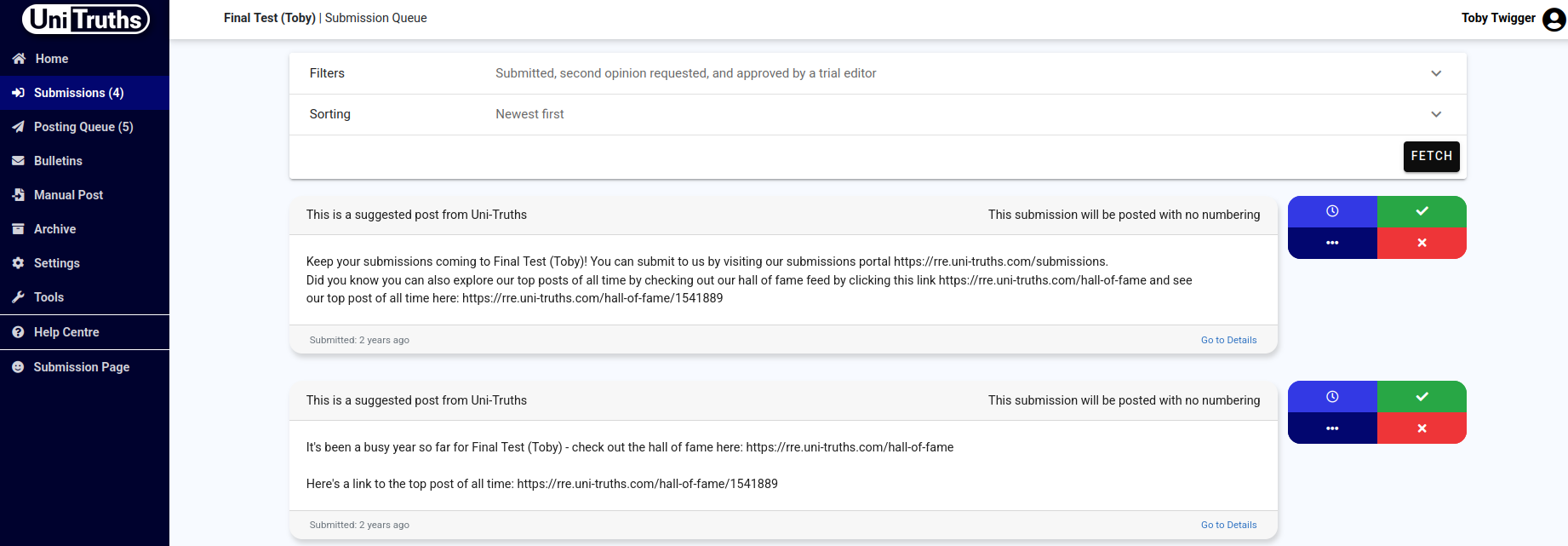Go to Details of 'busy year' post

(1228, 525)
